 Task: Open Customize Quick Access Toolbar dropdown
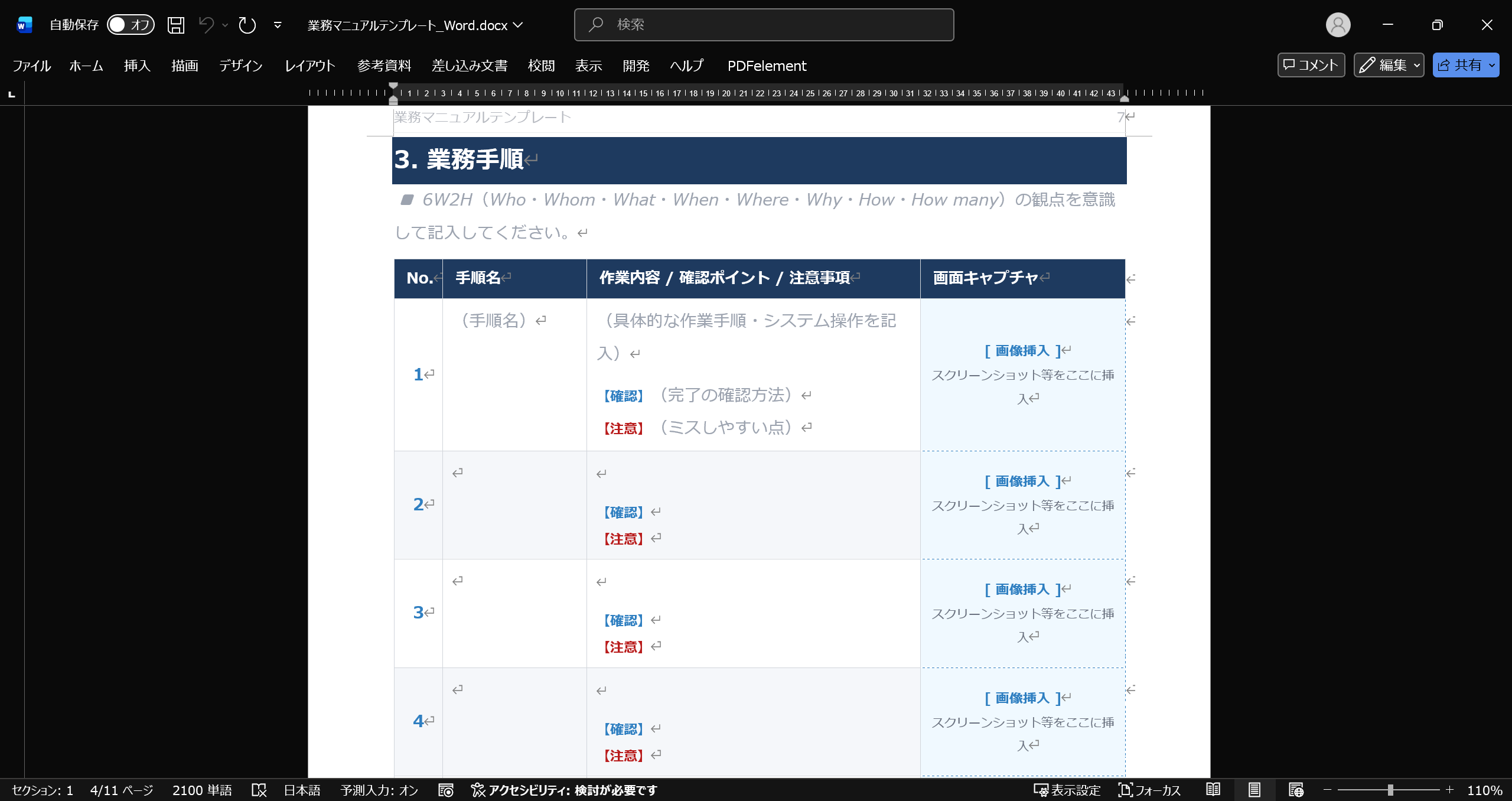click(278, 25)
